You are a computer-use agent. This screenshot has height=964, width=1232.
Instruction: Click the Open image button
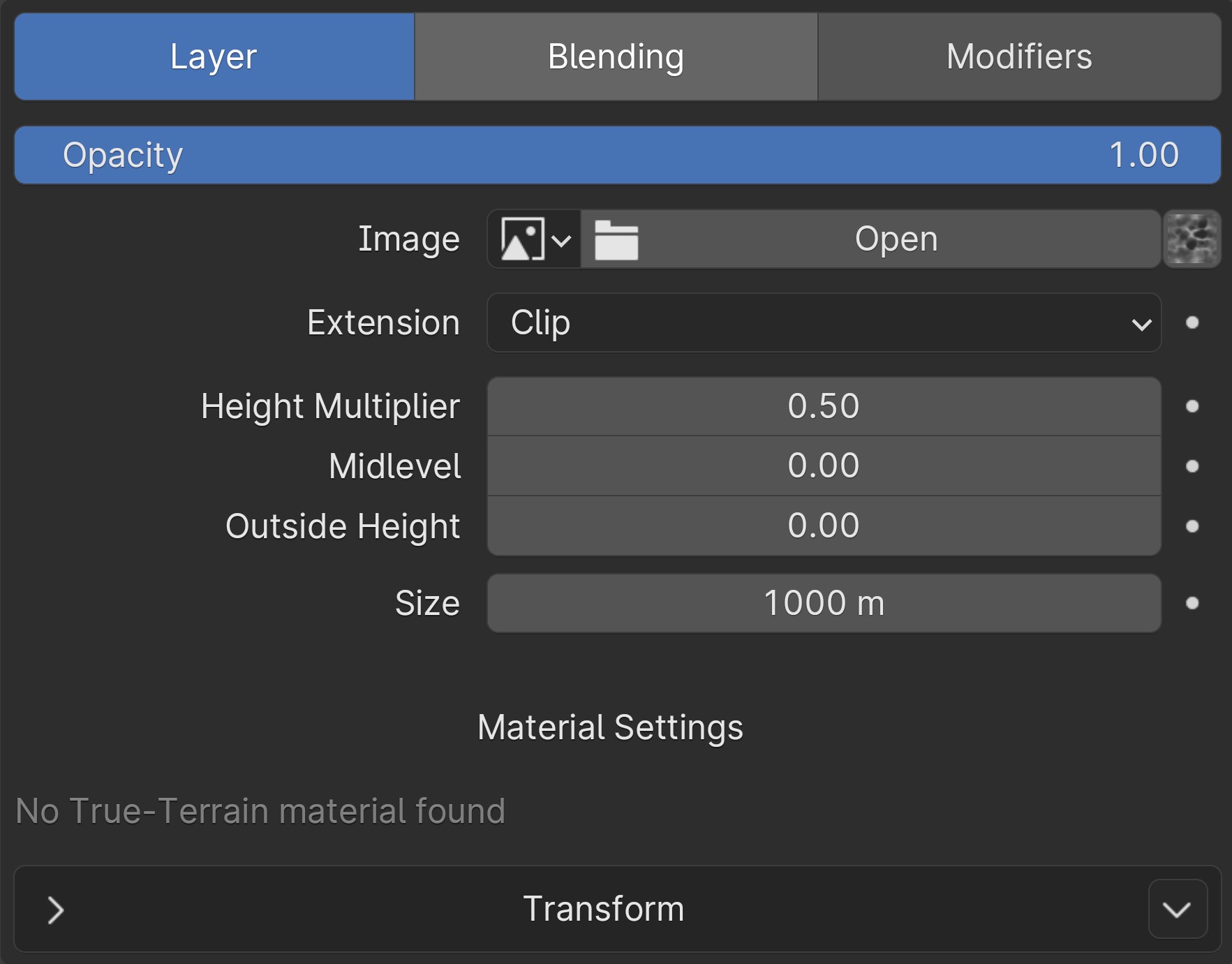896,239
